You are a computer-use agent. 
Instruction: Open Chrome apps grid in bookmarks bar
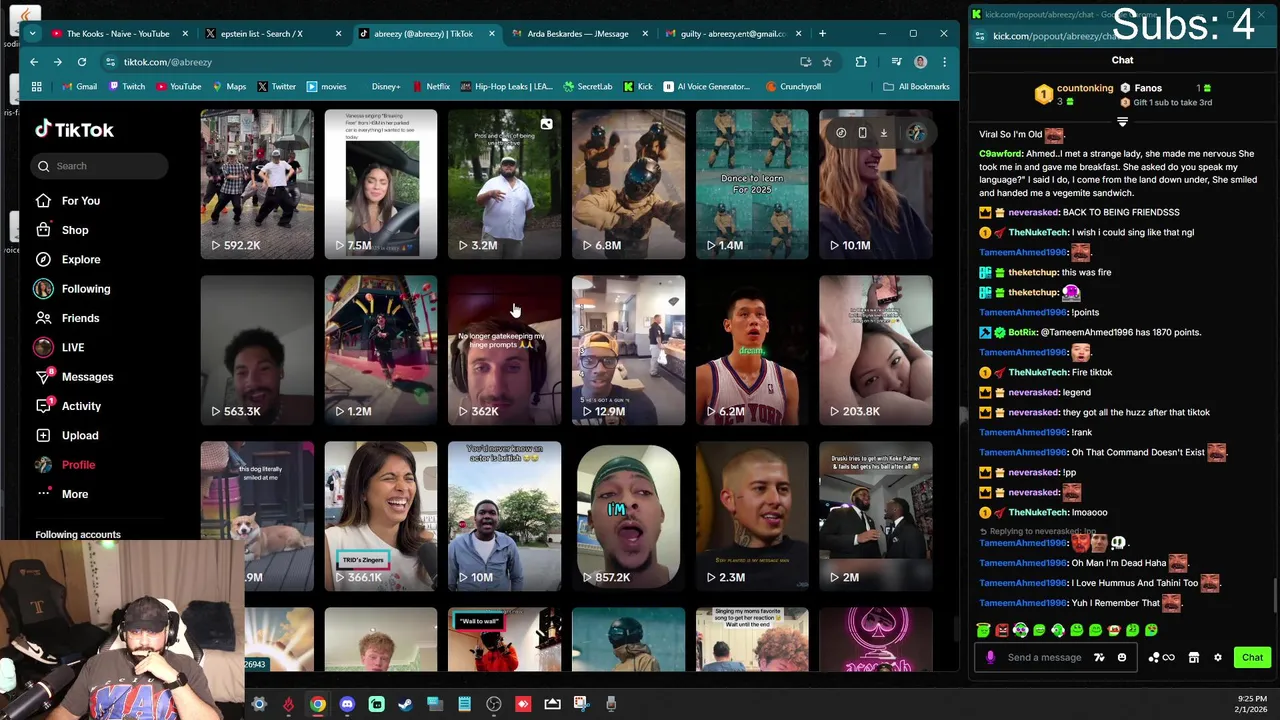pos(36,87)
